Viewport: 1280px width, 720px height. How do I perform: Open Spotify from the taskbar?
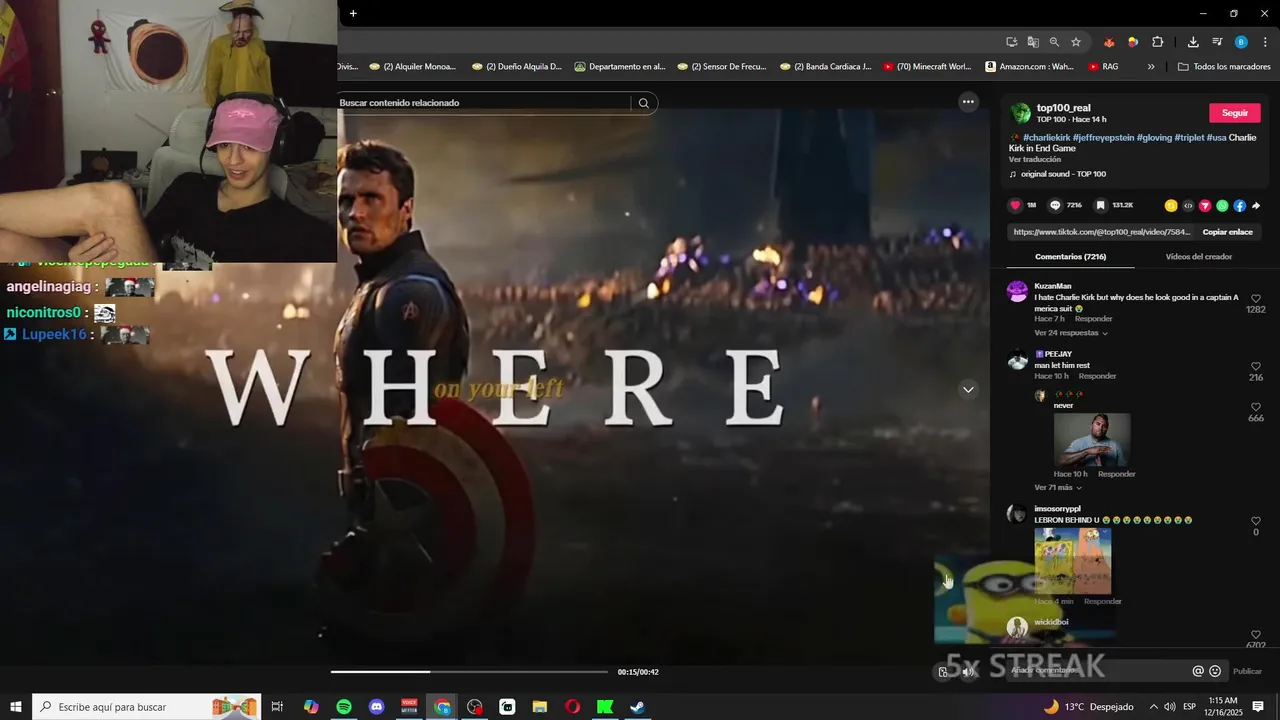pyautogui.click(x=344, y=707)
